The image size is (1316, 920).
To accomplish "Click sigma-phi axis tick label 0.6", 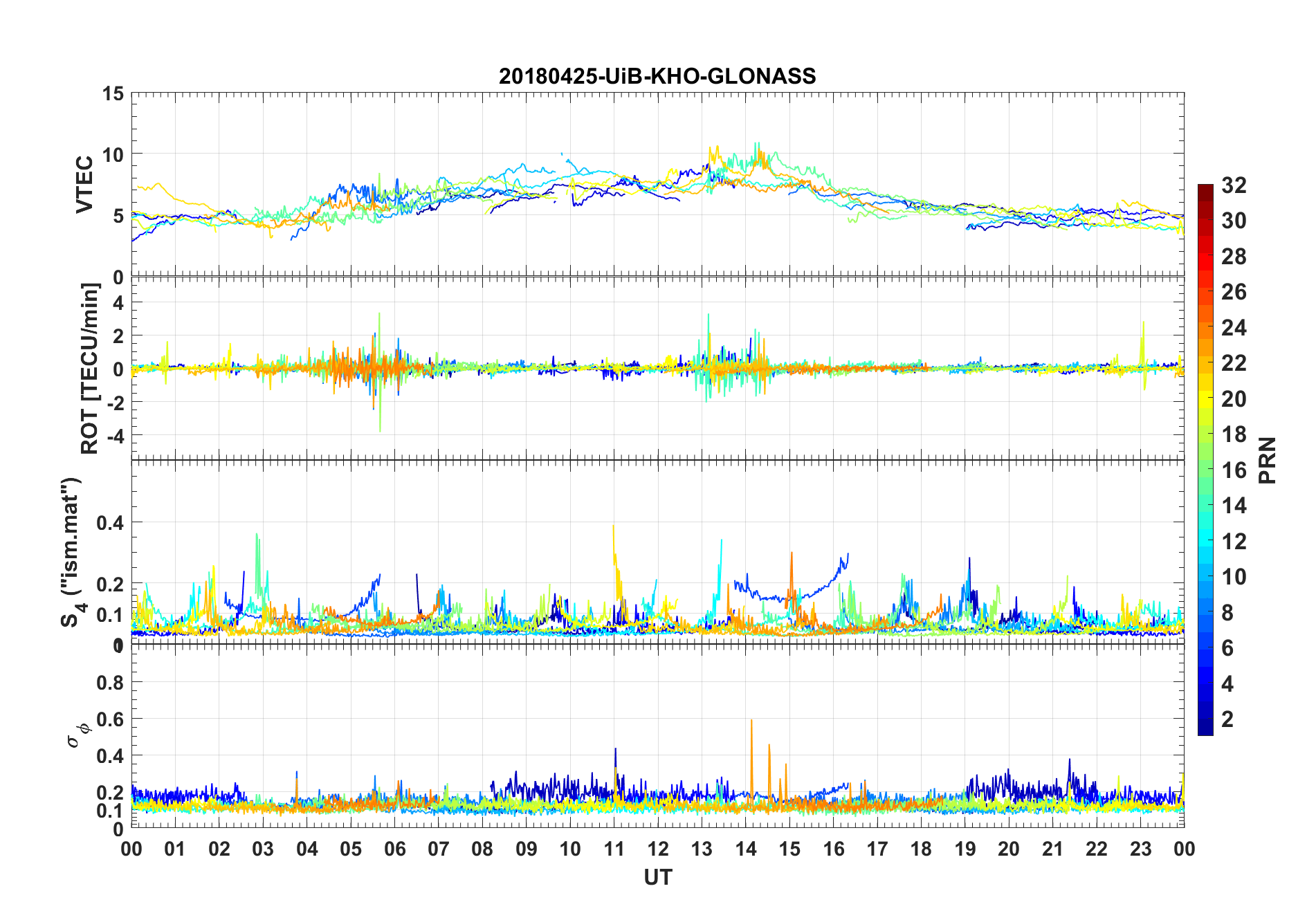I will pyautogui.click(x=111, y=719).
